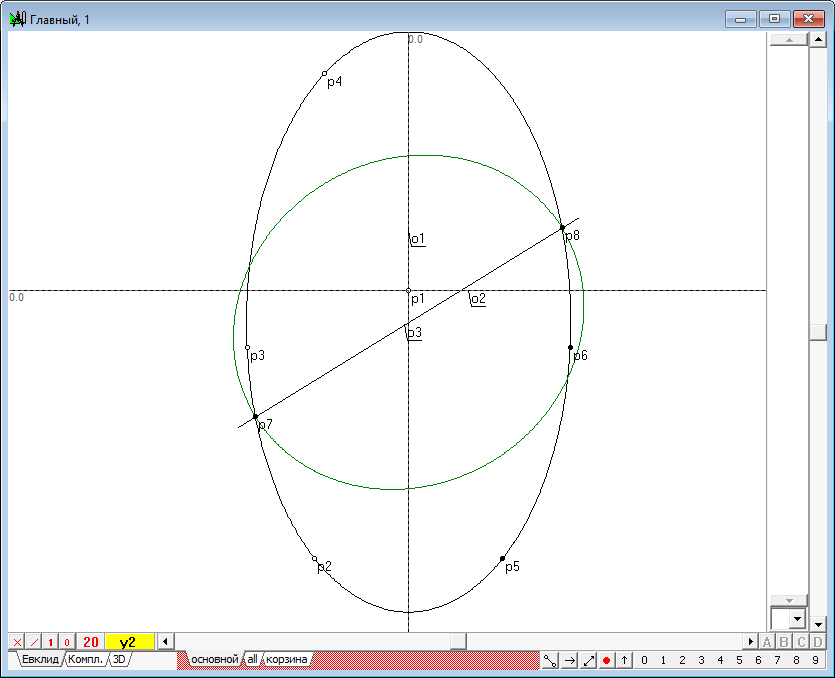Maximize the Главный window
Viewport: 835px width, 678px height.
(774, 19)
